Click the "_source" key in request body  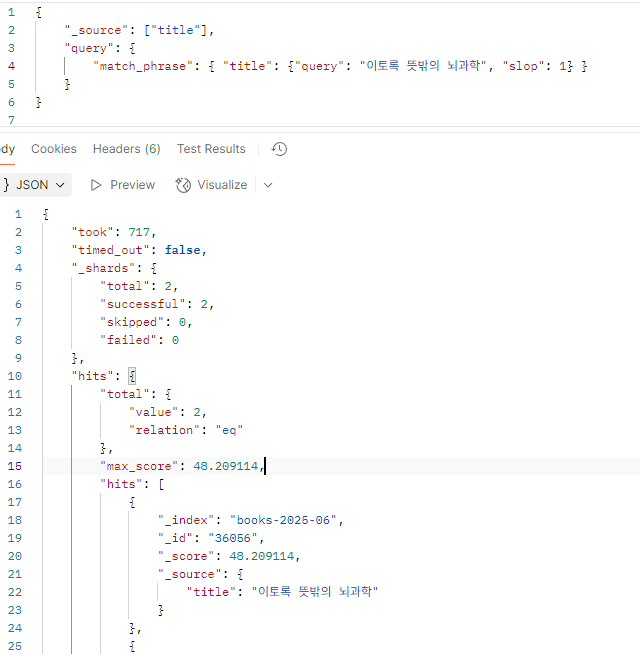pos(96,30)
